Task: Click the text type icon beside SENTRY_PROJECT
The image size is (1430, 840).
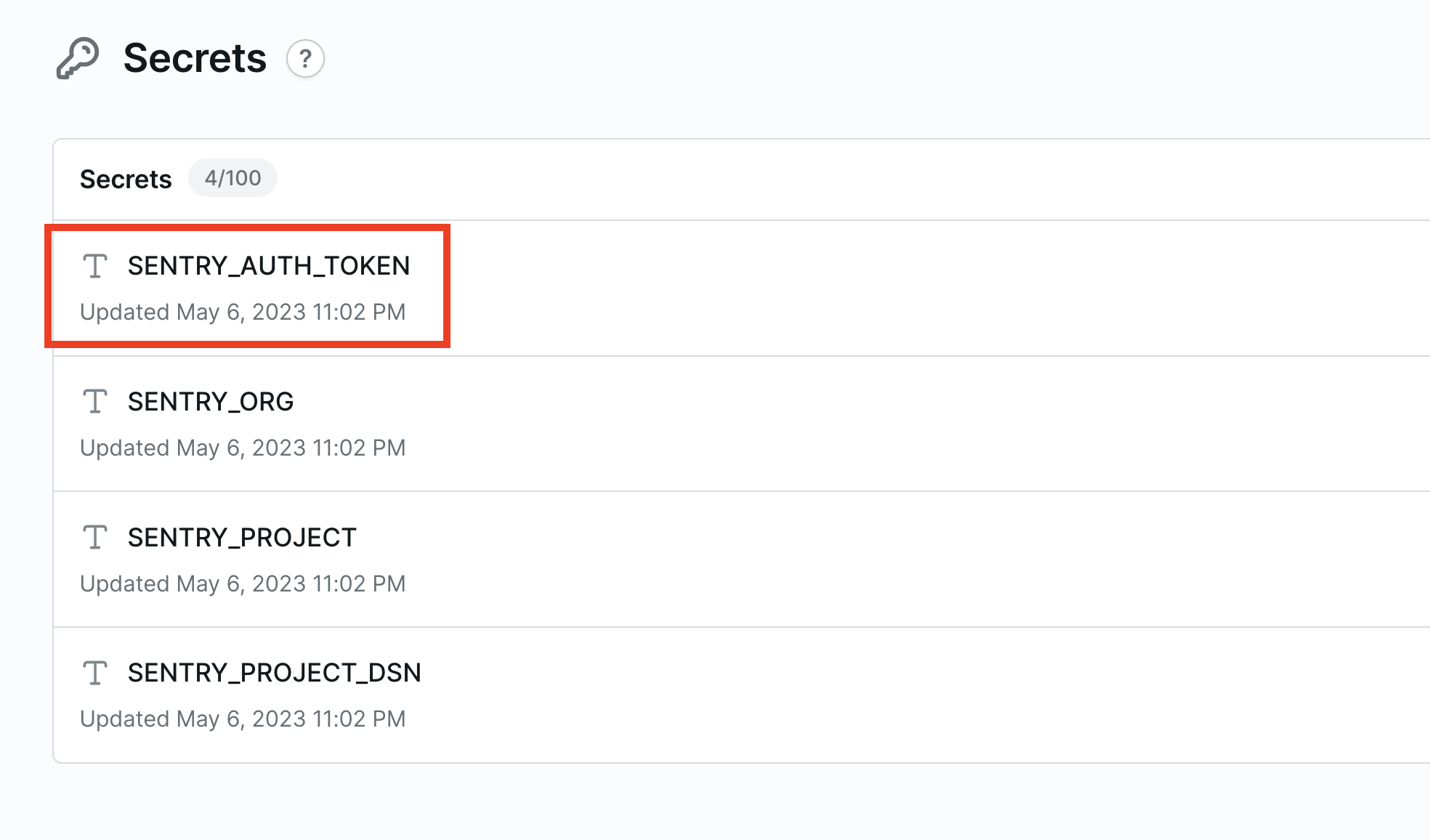Action: click(x=95, y=537)
